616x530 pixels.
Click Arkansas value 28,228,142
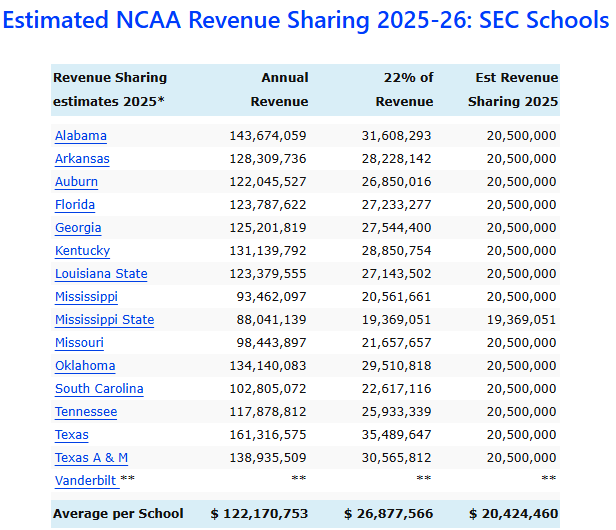coord(396,159)
